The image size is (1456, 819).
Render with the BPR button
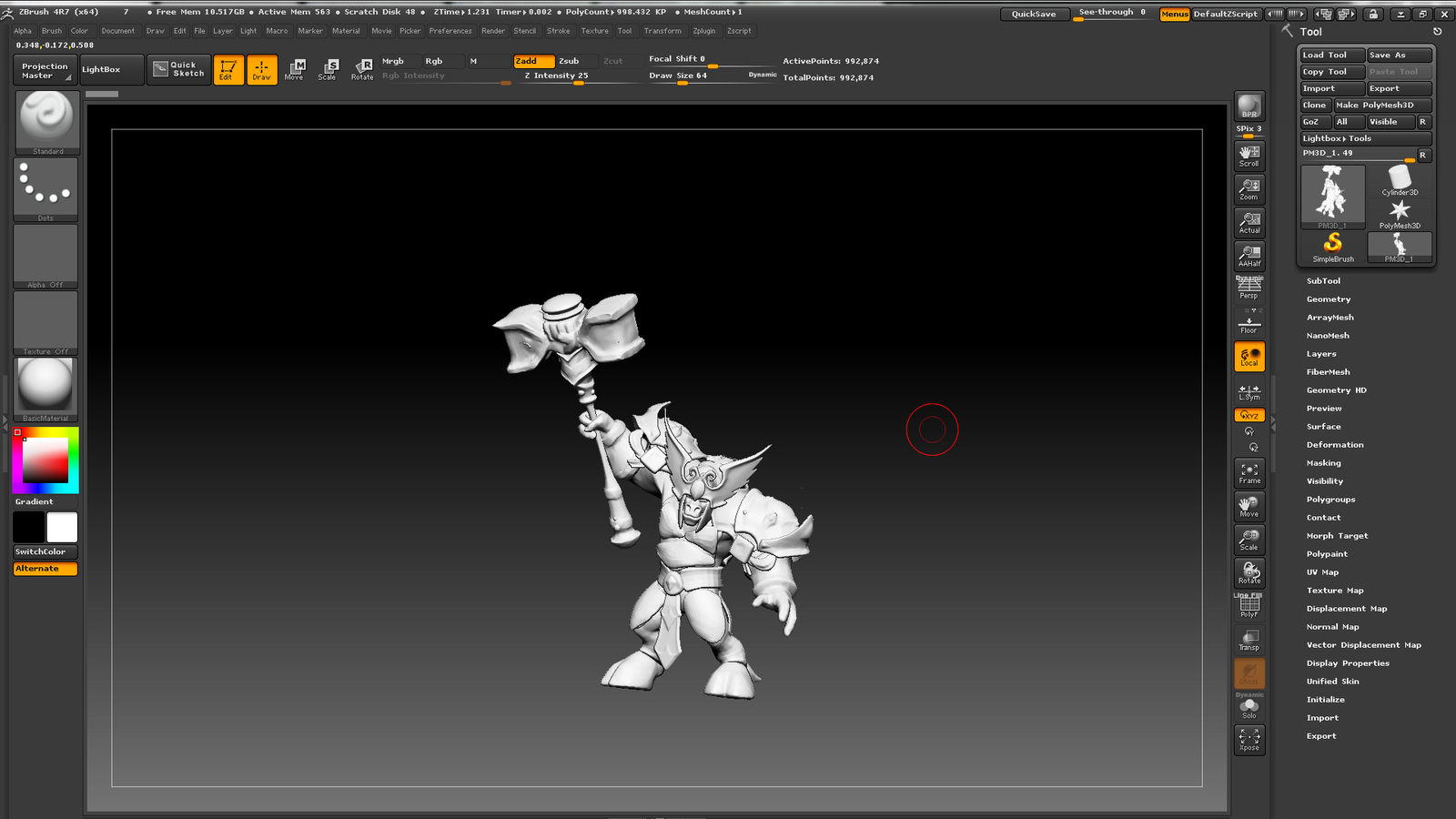pyautogui.click(x=1249, y=106)
